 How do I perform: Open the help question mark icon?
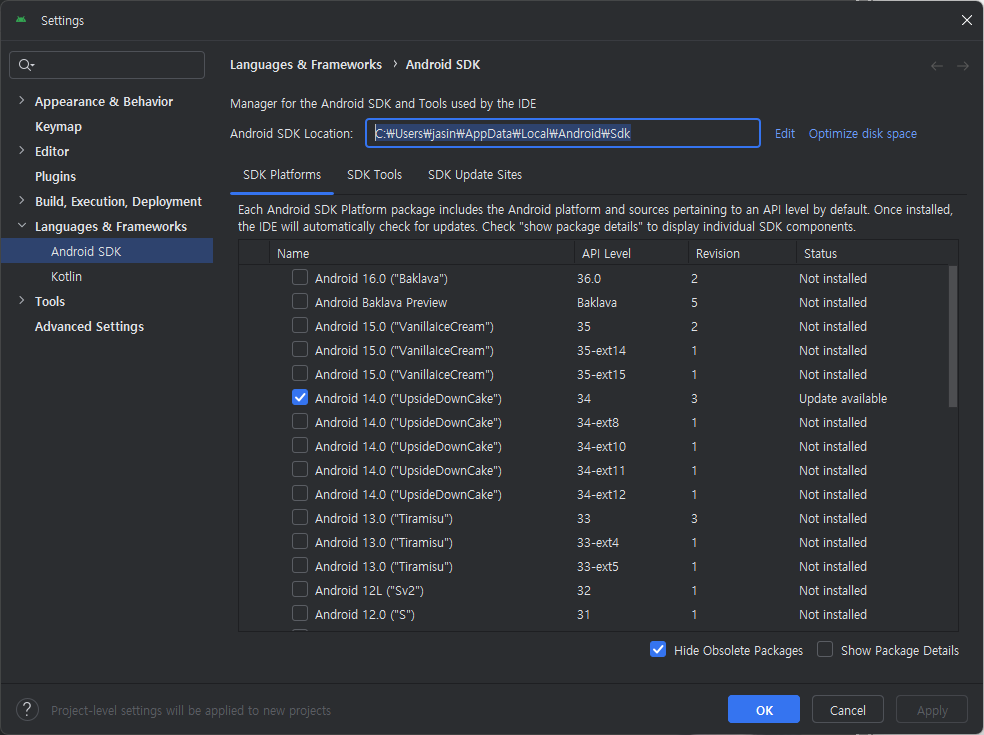(27, 710)
